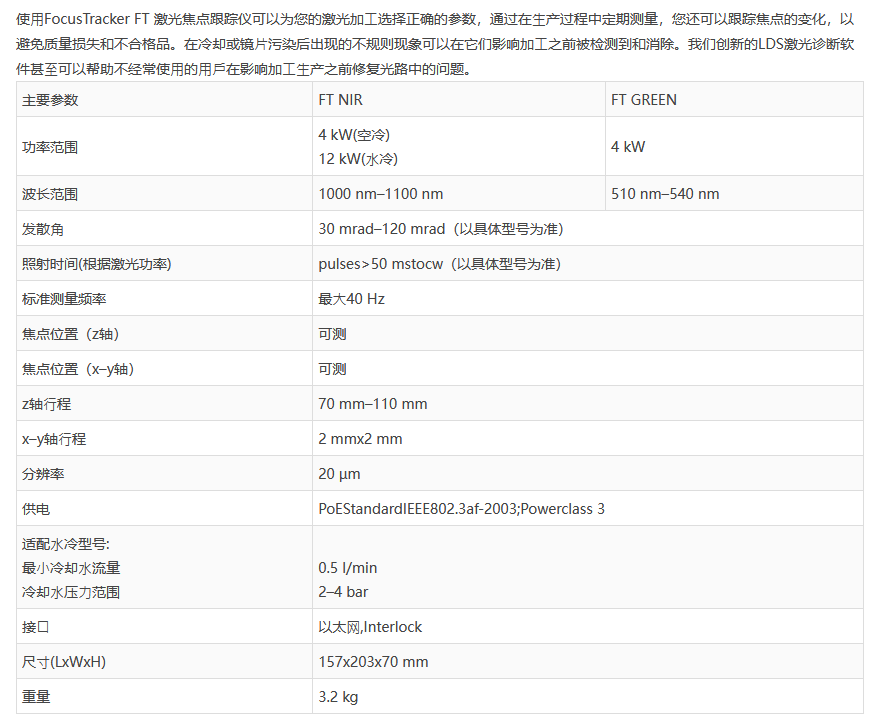Click the 0.5 l/min cooling flow value
This screenshot has height=718, width=886.
point(347,568)
